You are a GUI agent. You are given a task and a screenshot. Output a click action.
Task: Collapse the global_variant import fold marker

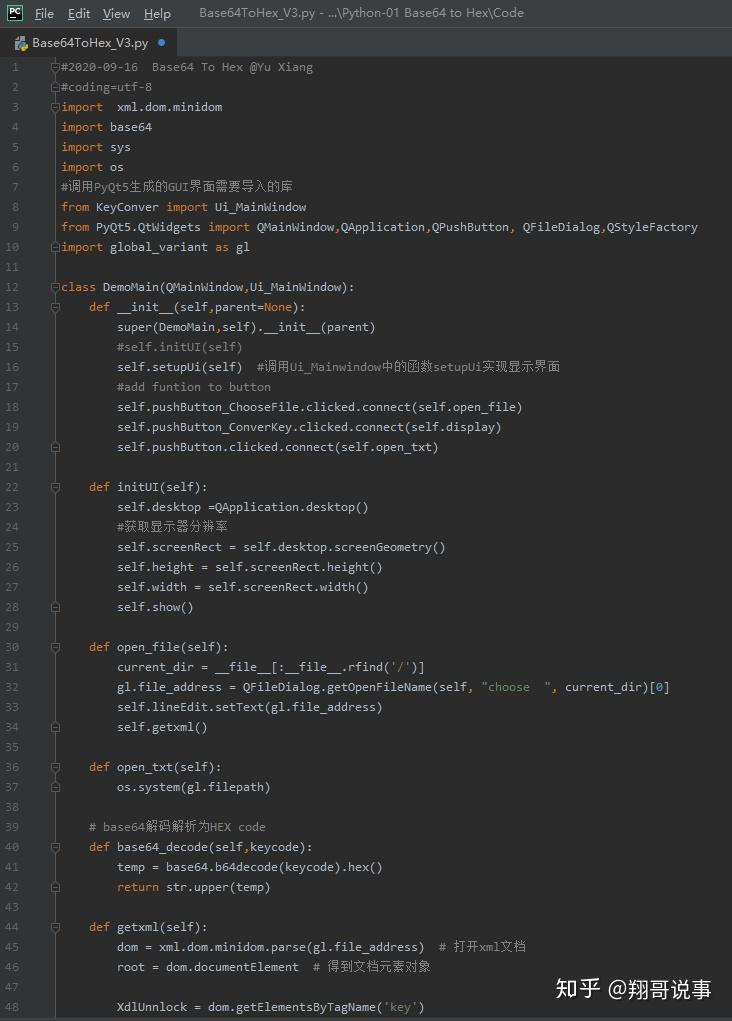(x=55, y=247)
